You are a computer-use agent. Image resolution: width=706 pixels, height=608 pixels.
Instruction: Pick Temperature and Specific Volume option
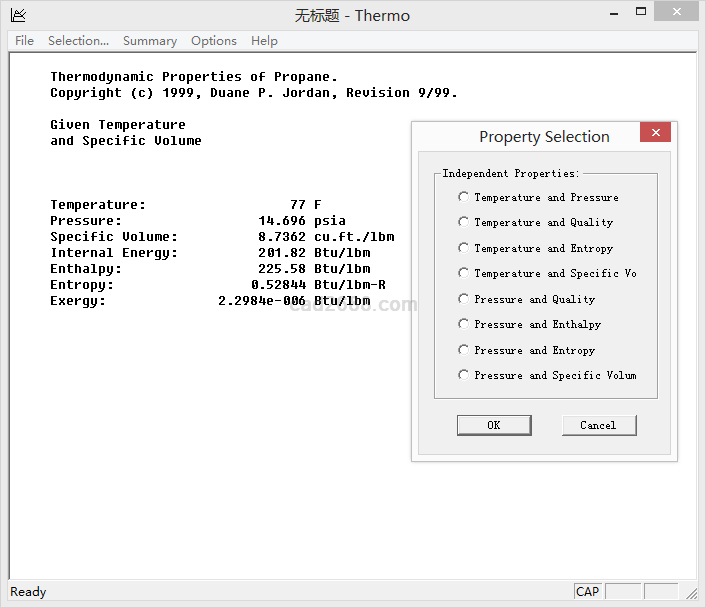463,273
